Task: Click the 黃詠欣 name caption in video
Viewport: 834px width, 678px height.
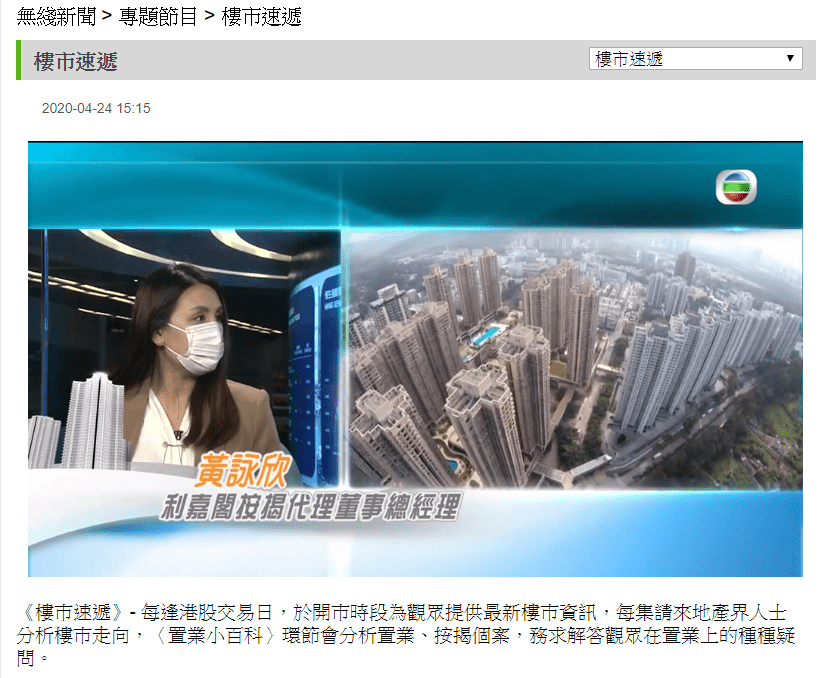Action: (243, 471)
